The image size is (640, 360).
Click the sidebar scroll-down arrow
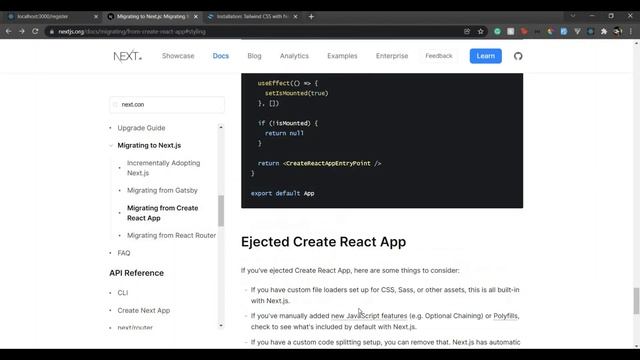click(221, 325)
